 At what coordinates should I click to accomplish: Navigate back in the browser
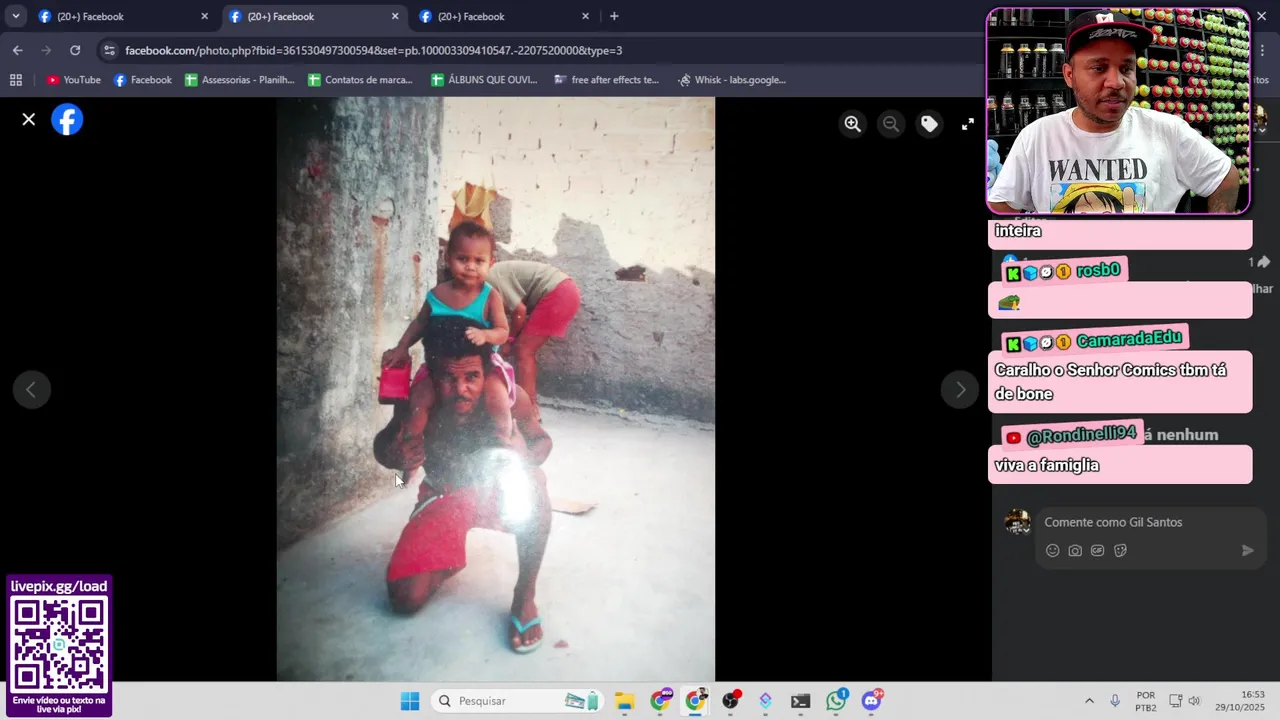[x=17, y=50]
